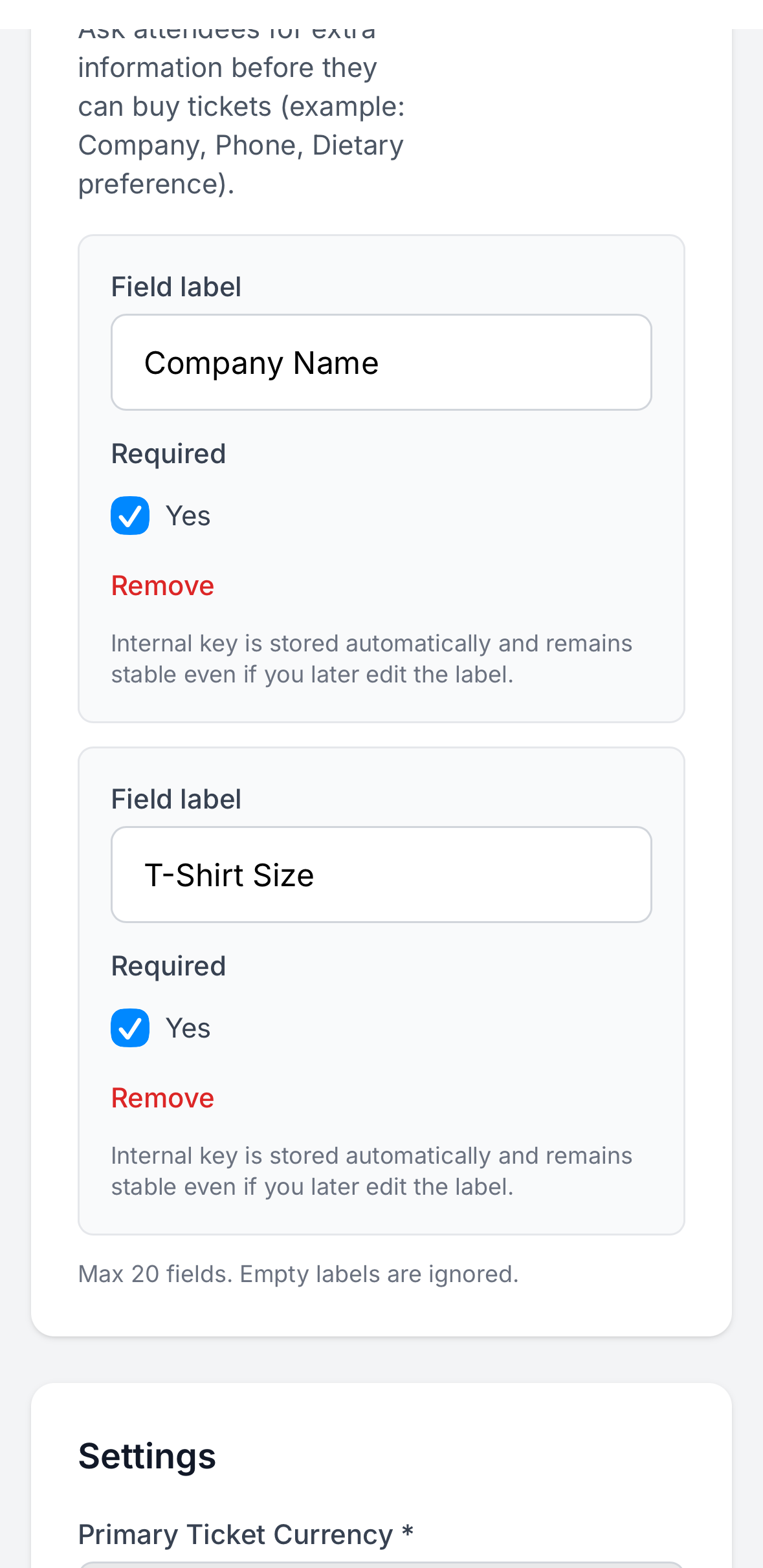Focus the T-Shirt Size label input
This screenshot has width=763, height=1568.
pos(381,875)
